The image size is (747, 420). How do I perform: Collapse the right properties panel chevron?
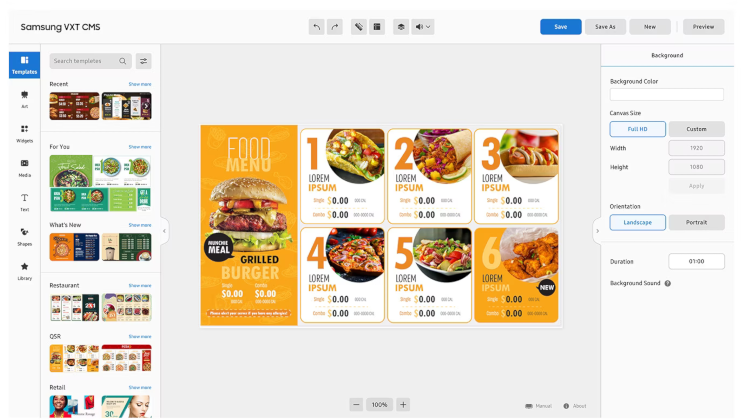click(x=597, y=231)
